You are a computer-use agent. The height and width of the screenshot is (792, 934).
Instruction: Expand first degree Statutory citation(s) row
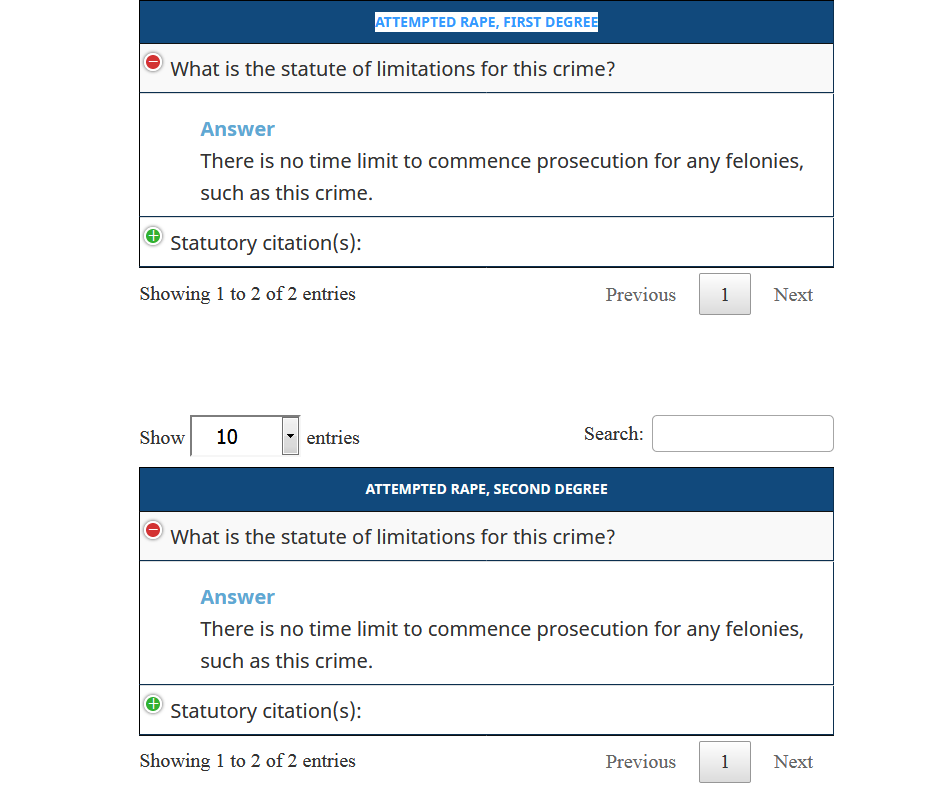click(153, 236)
